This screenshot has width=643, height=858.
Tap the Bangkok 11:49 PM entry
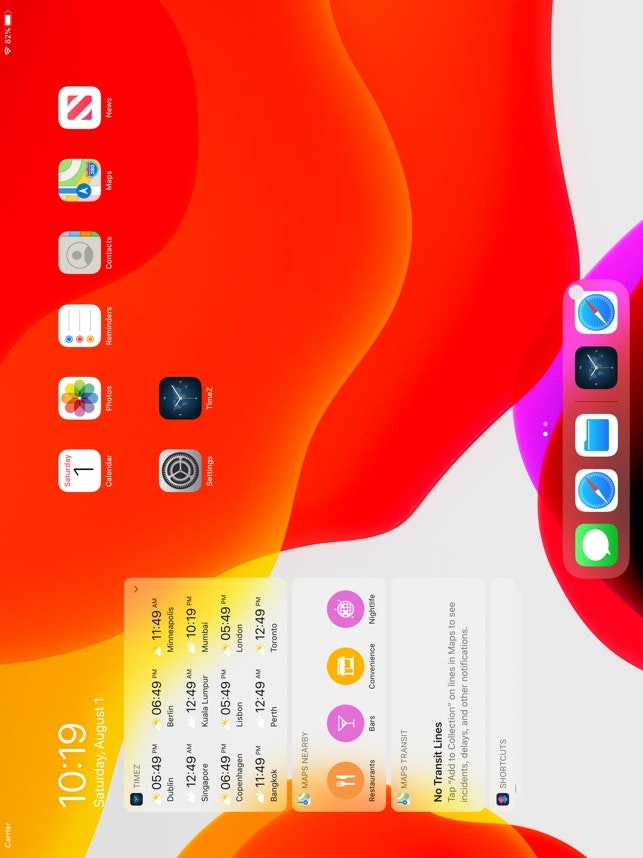[266, 773]
